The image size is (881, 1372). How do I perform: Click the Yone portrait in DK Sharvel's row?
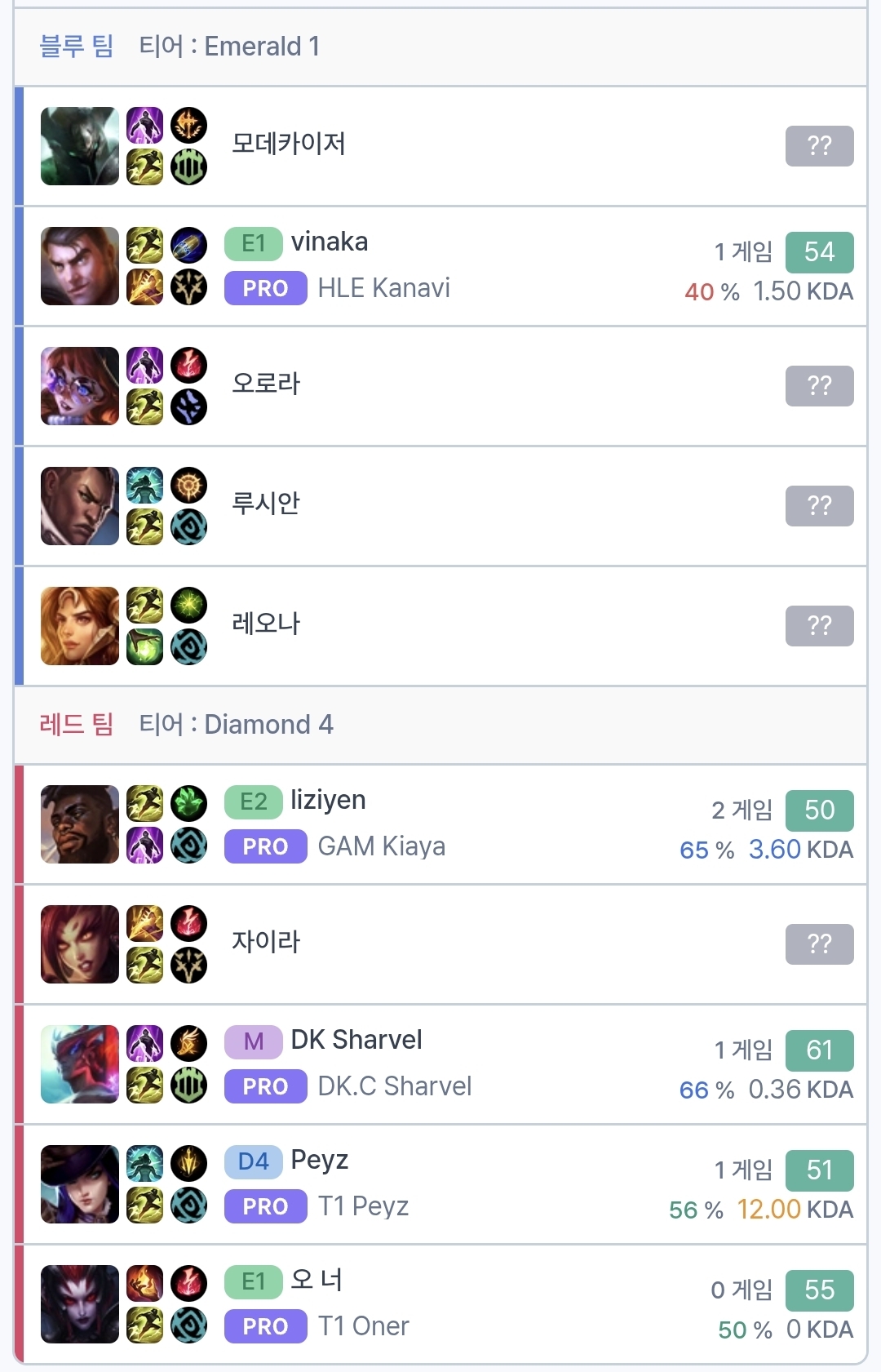[x=80, y=1064]
